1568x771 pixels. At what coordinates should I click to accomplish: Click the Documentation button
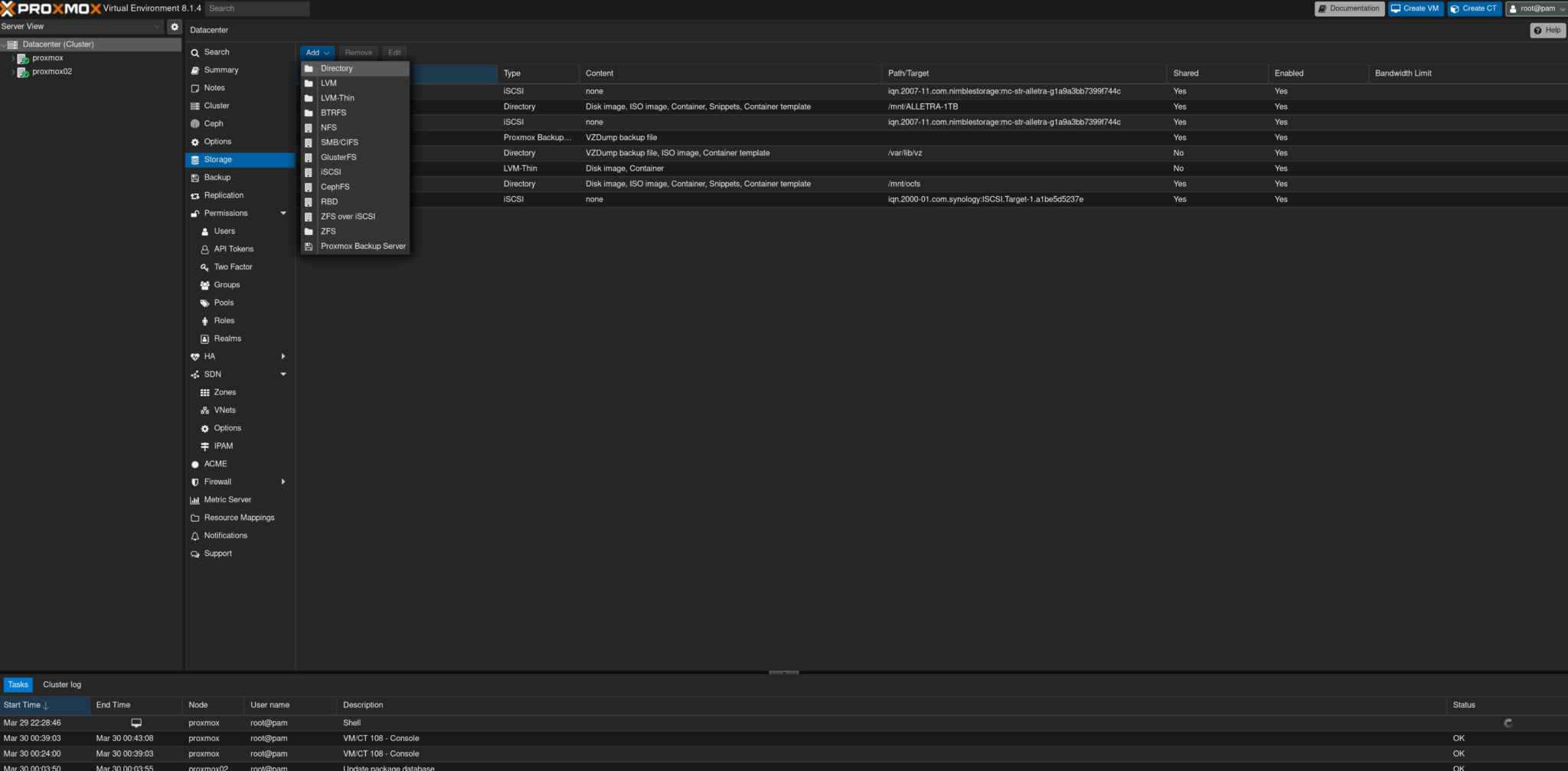coord(1349,8)
